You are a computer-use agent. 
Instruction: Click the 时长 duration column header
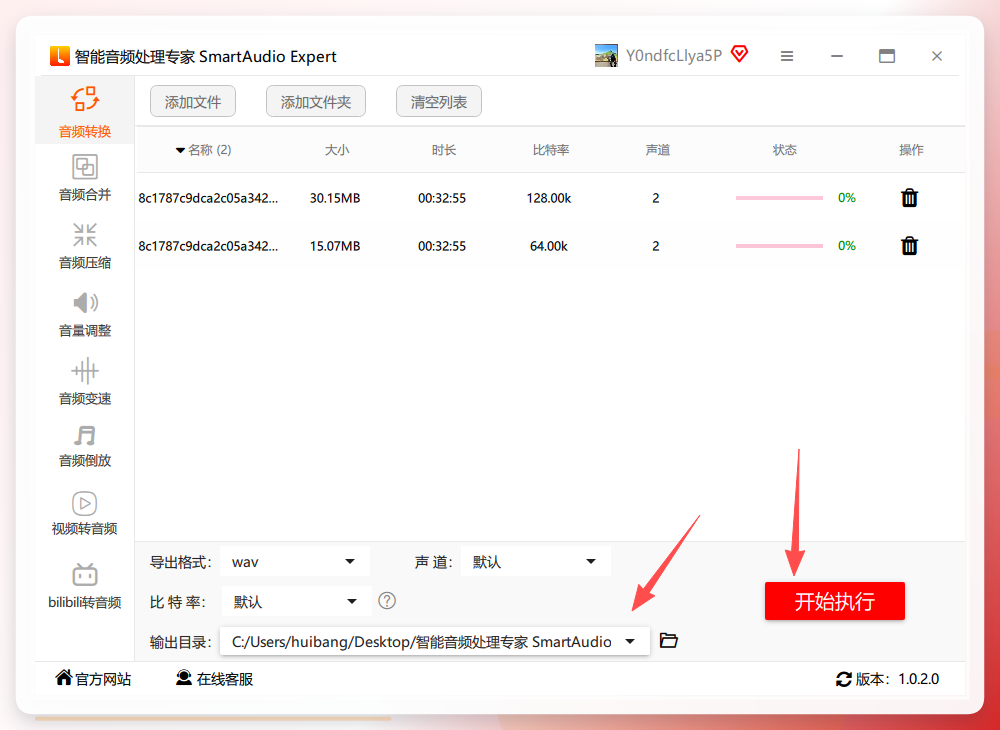(444, 150)
